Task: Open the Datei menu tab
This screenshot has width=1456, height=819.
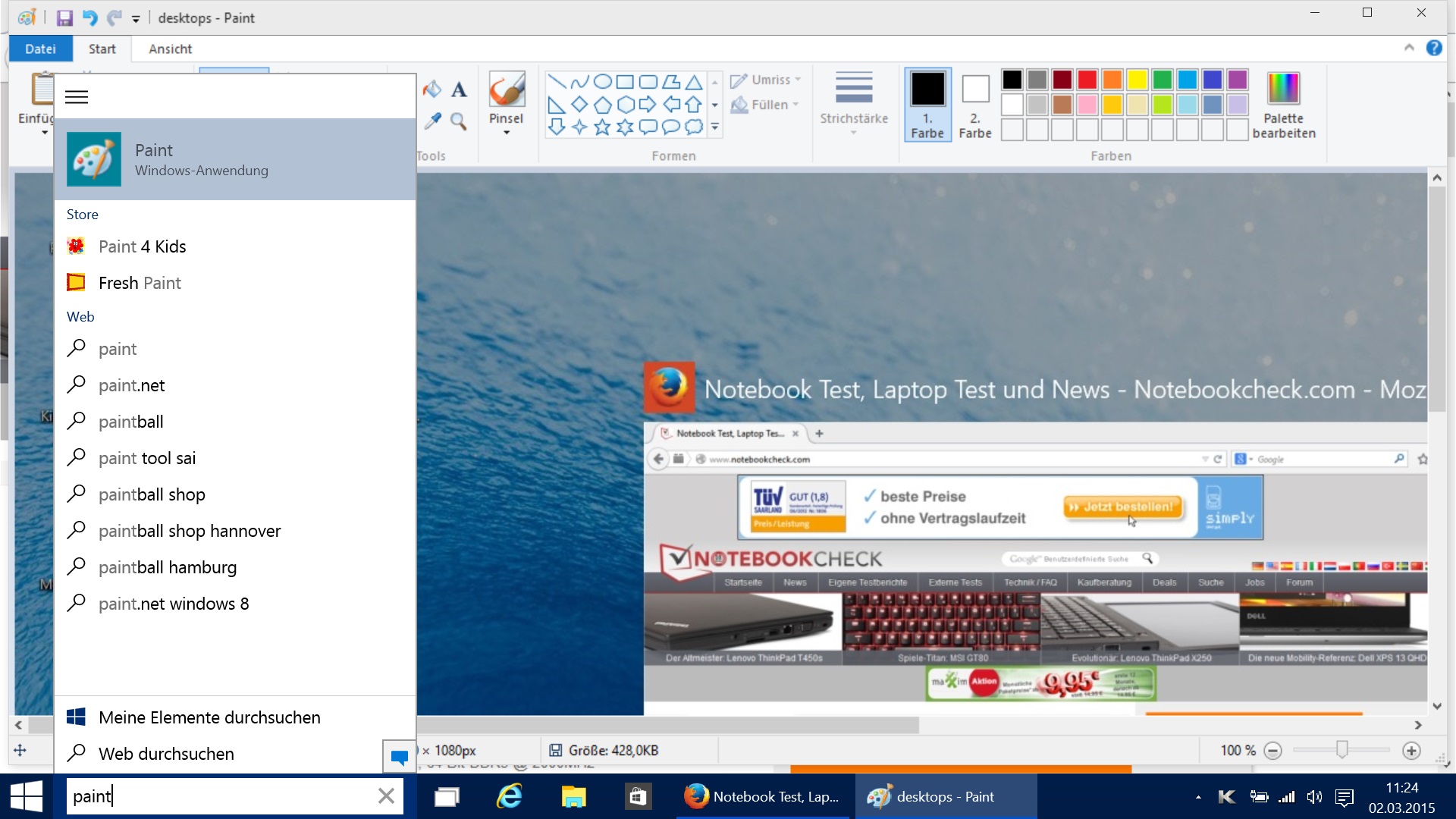Action: 40,49
